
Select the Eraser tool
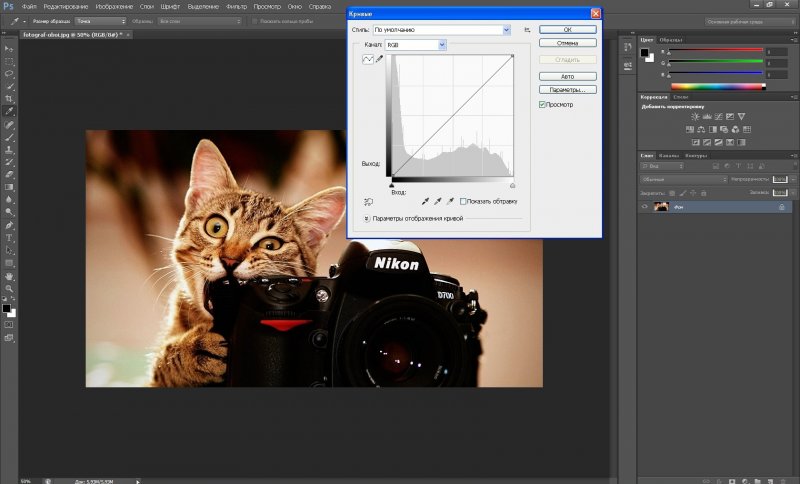(9, 174)
